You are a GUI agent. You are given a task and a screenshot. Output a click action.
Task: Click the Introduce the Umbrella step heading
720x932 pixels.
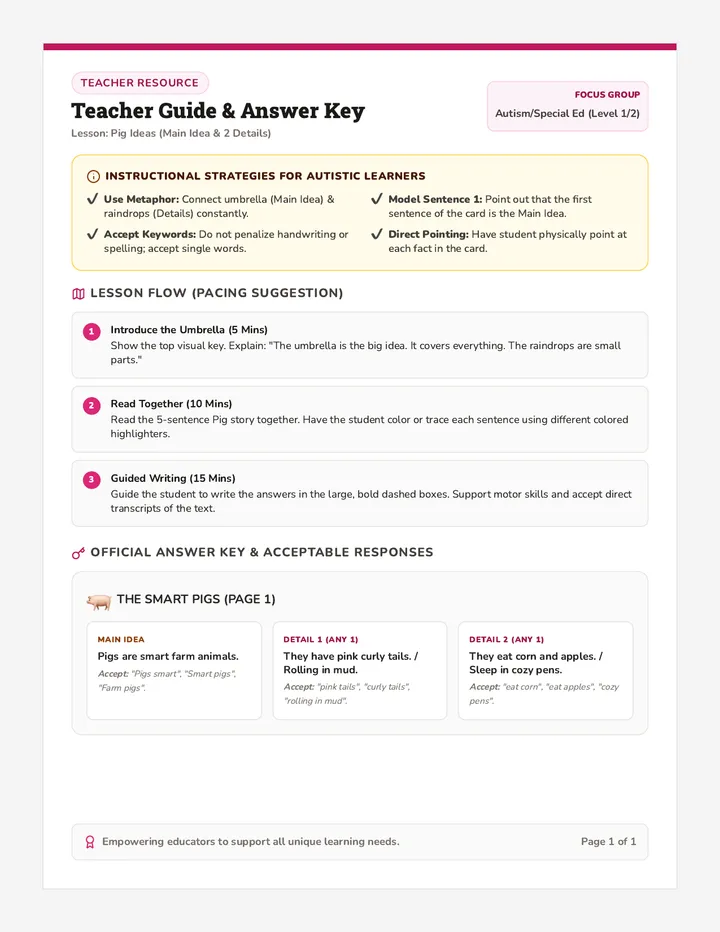tap(189, 330)
